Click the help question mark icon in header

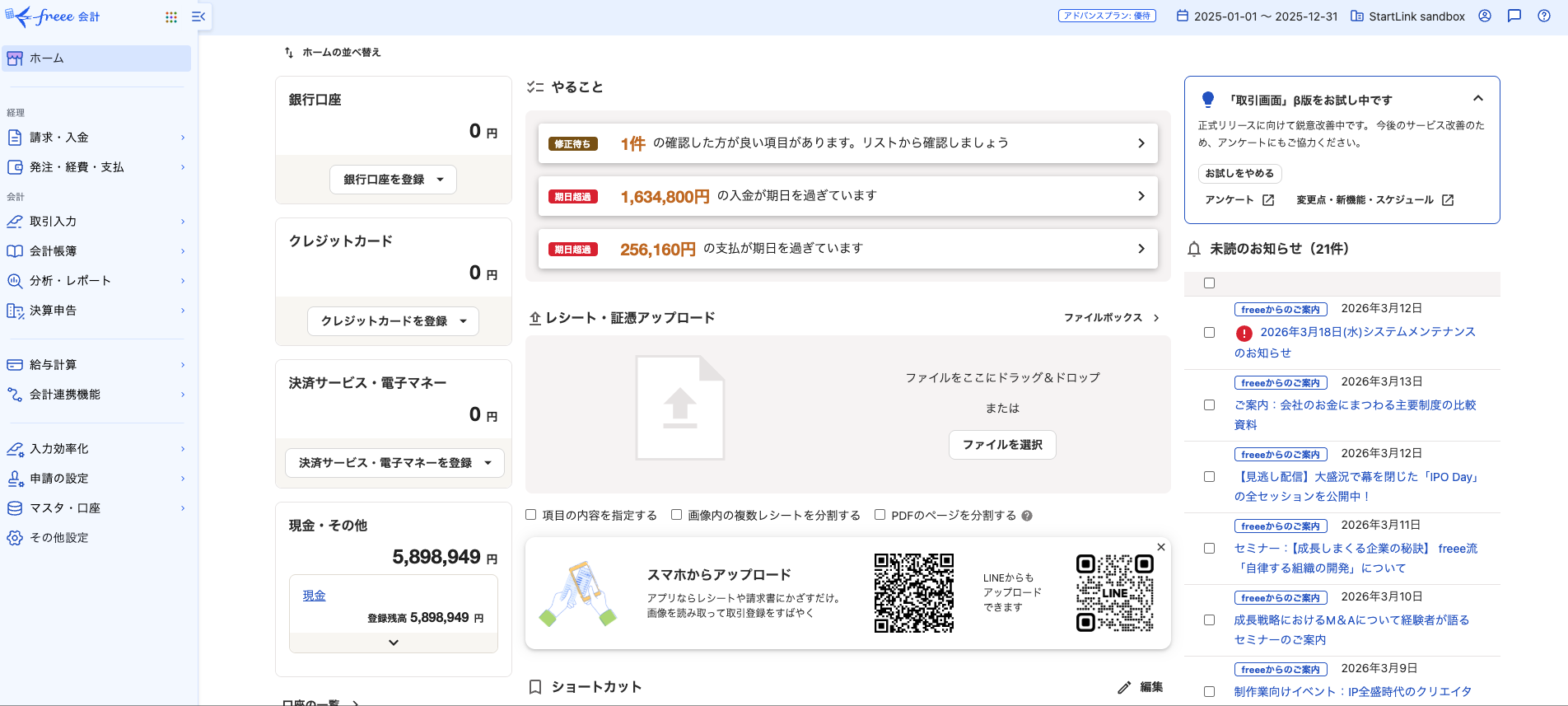pyautogui.click(x=1544, y=16)
